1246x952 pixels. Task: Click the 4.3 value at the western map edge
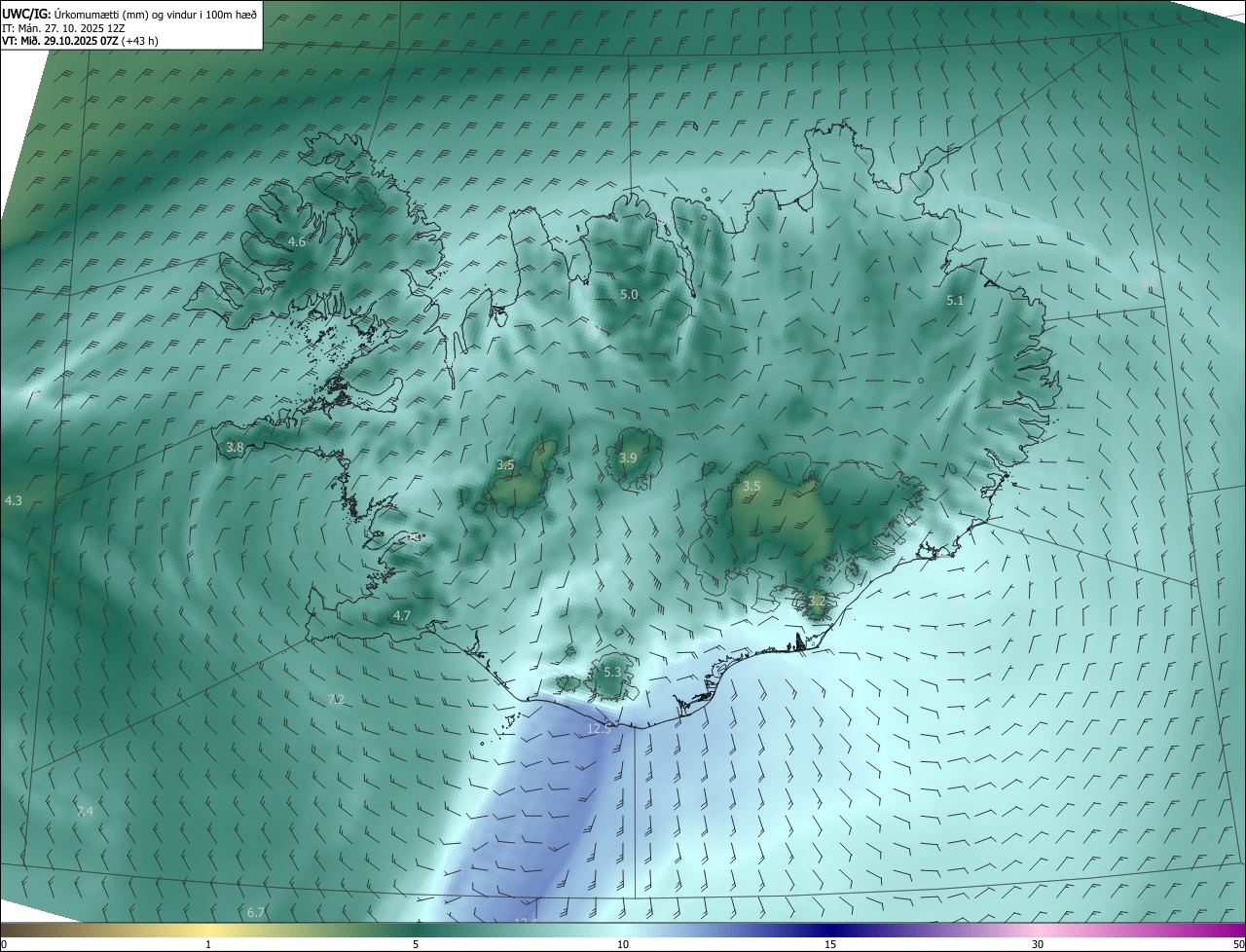13,500
